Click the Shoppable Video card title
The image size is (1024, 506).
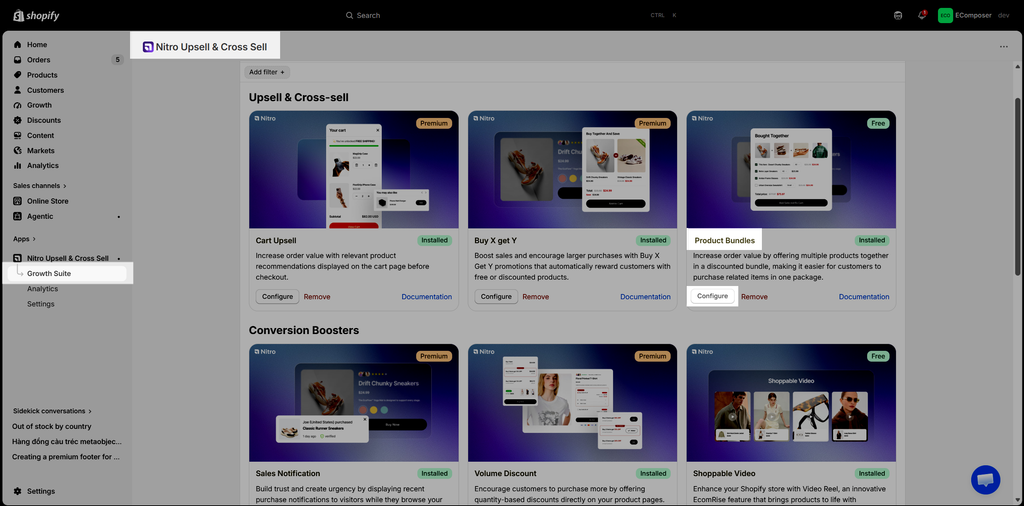[724, 473]
